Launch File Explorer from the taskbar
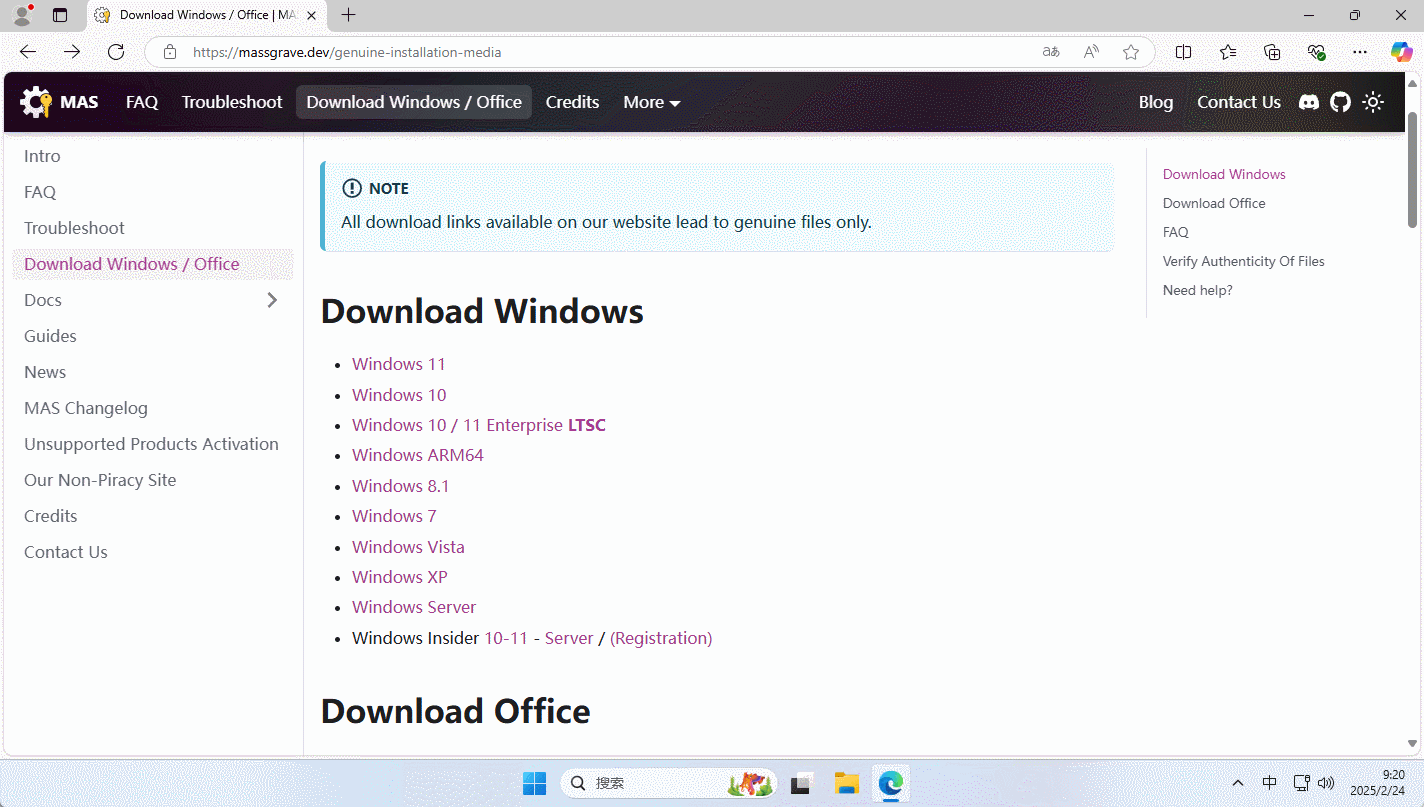Viewport: 1424px width, 807px height. 847,784
